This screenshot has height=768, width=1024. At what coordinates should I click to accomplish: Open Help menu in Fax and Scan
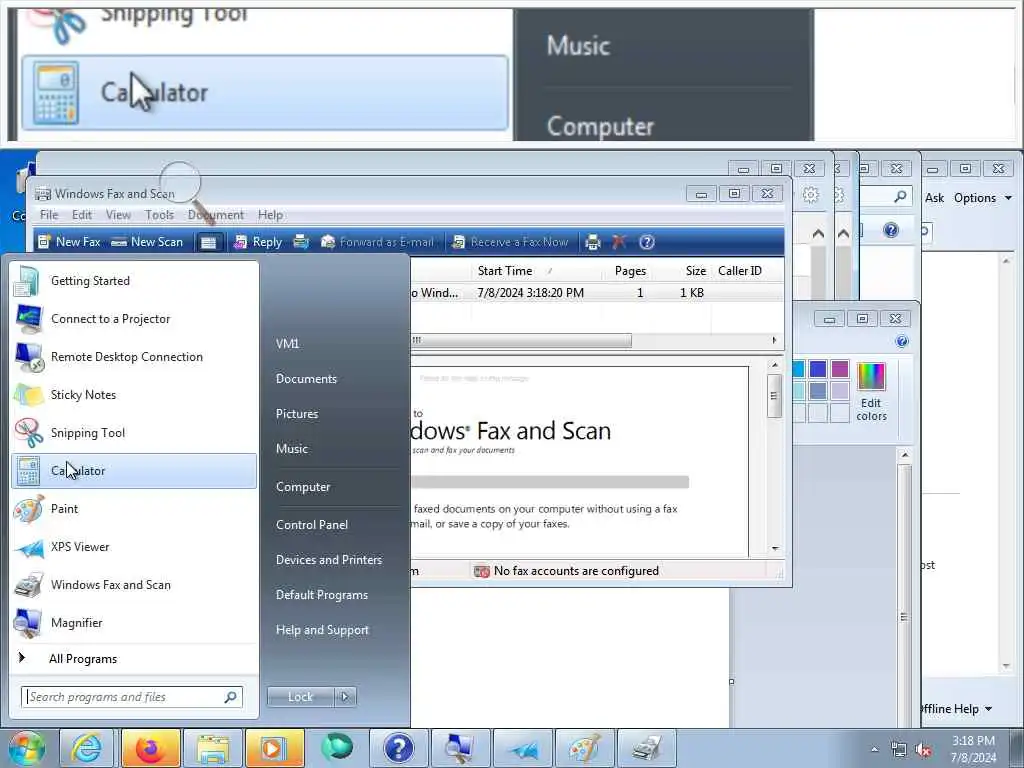point(270,215)
